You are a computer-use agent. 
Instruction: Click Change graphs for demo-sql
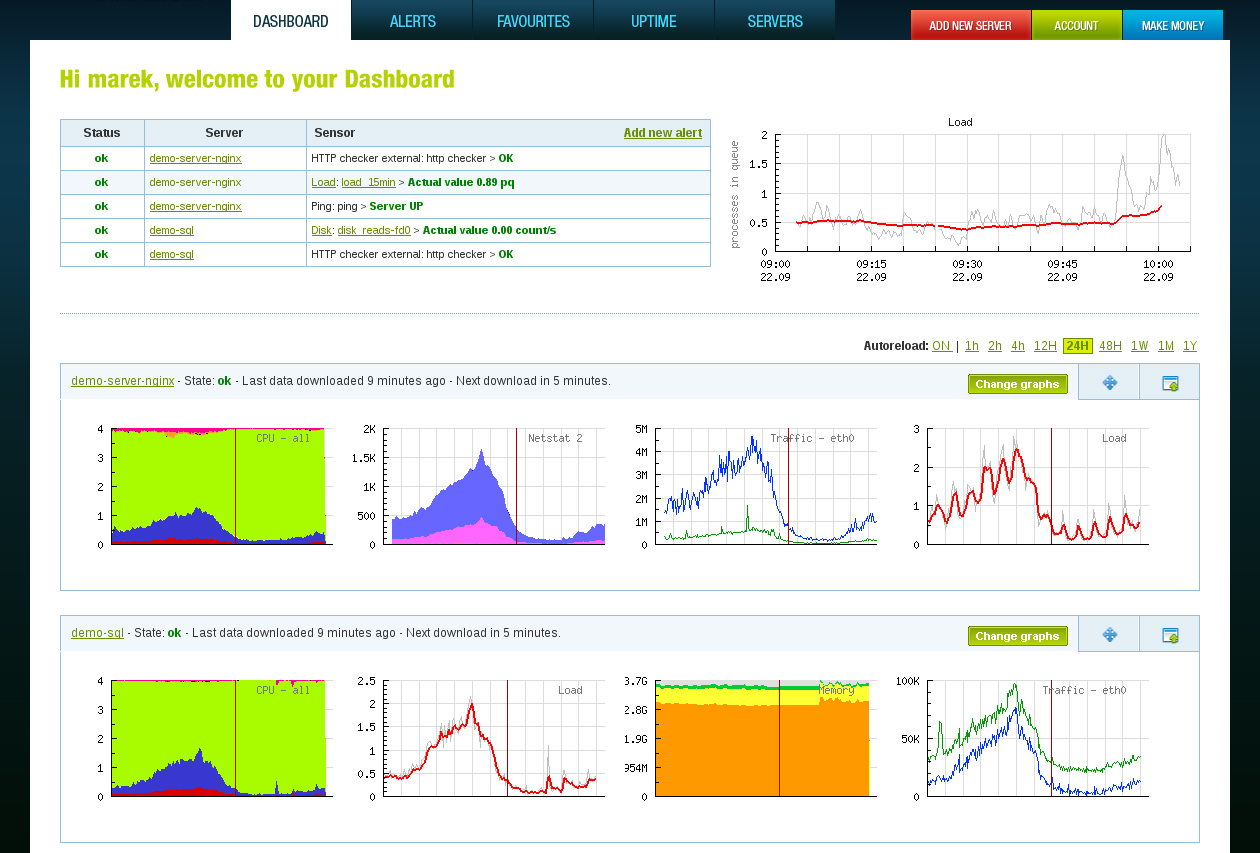pyautogui.click(x=1017, y=636)
